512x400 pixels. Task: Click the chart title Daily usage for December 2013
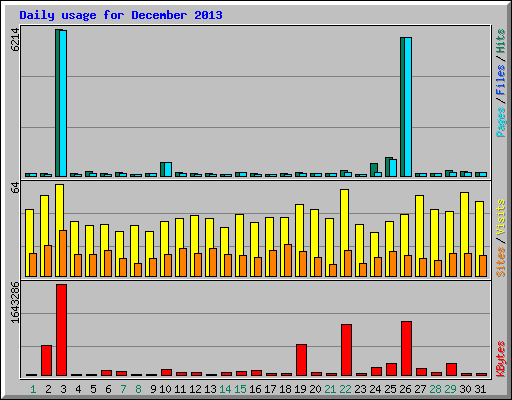tap(121, 15)
